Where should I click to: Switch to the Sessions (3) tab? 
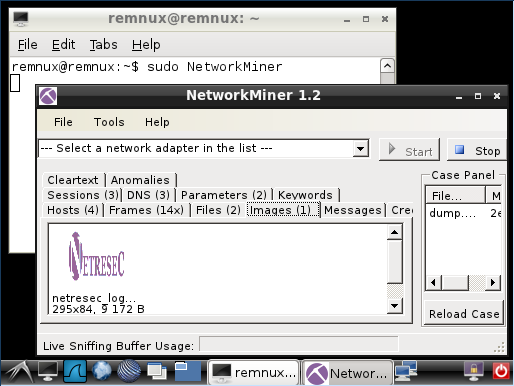click(x=83, y=195)
